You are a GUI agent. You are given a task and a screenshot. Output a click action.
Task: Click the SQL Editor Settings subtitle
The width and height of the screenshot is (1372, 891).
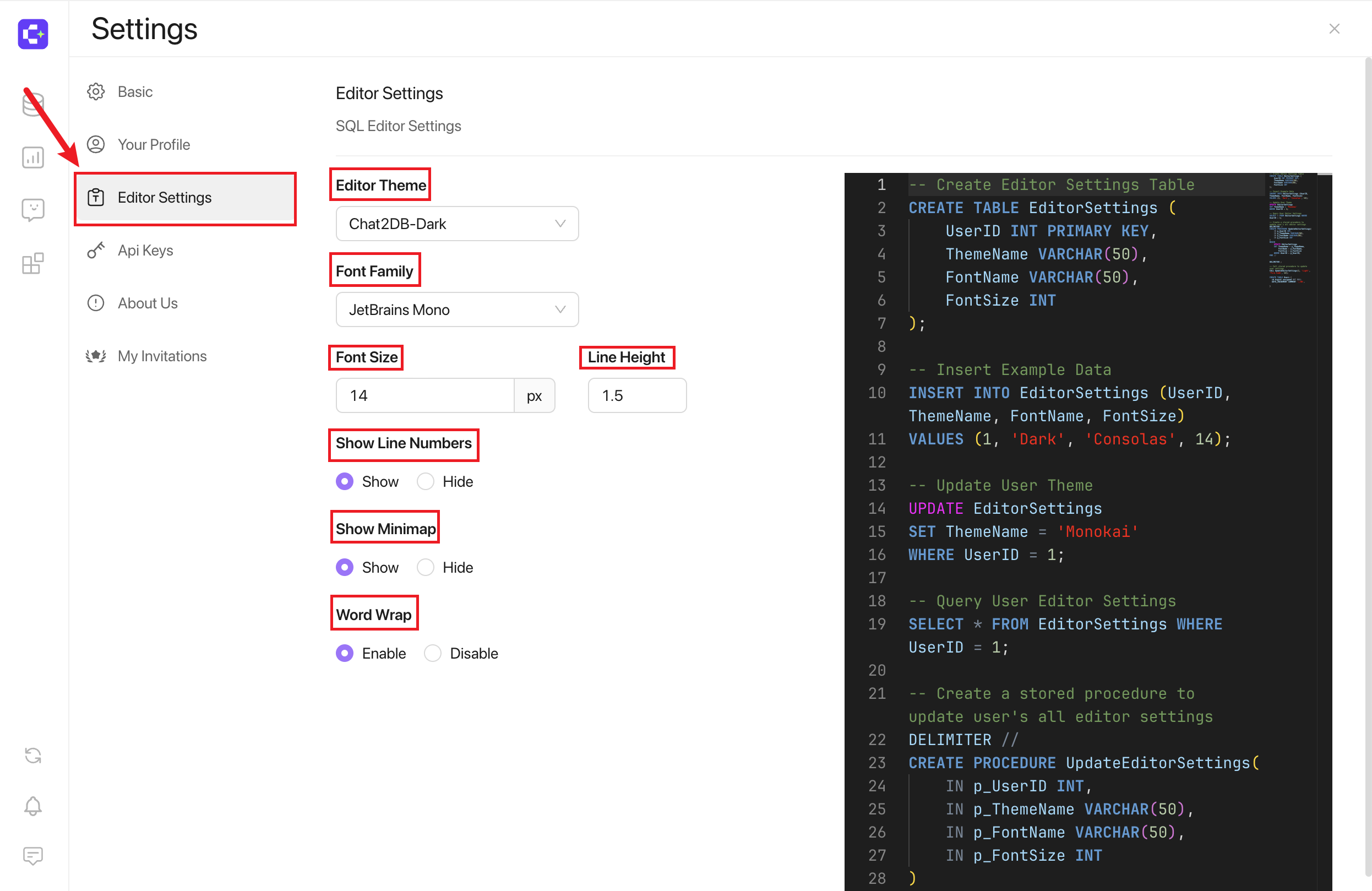coord(399,126)
